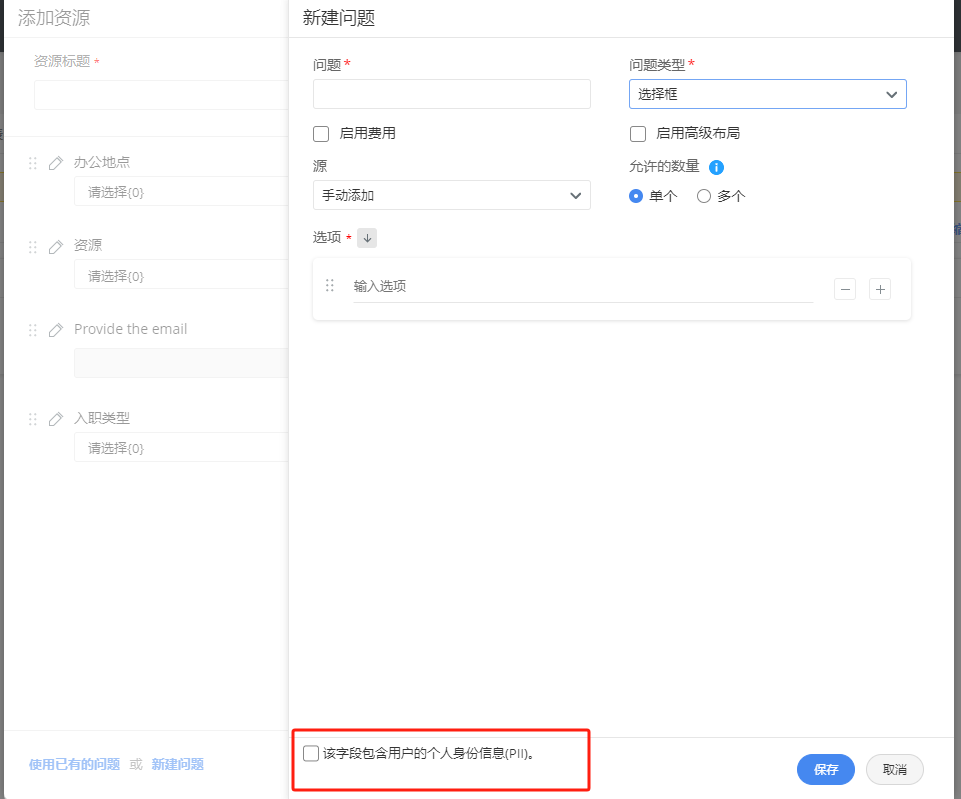Click the edit pencil beside 入职类型
Screen dimensions: 961x799
pos(56,419)
